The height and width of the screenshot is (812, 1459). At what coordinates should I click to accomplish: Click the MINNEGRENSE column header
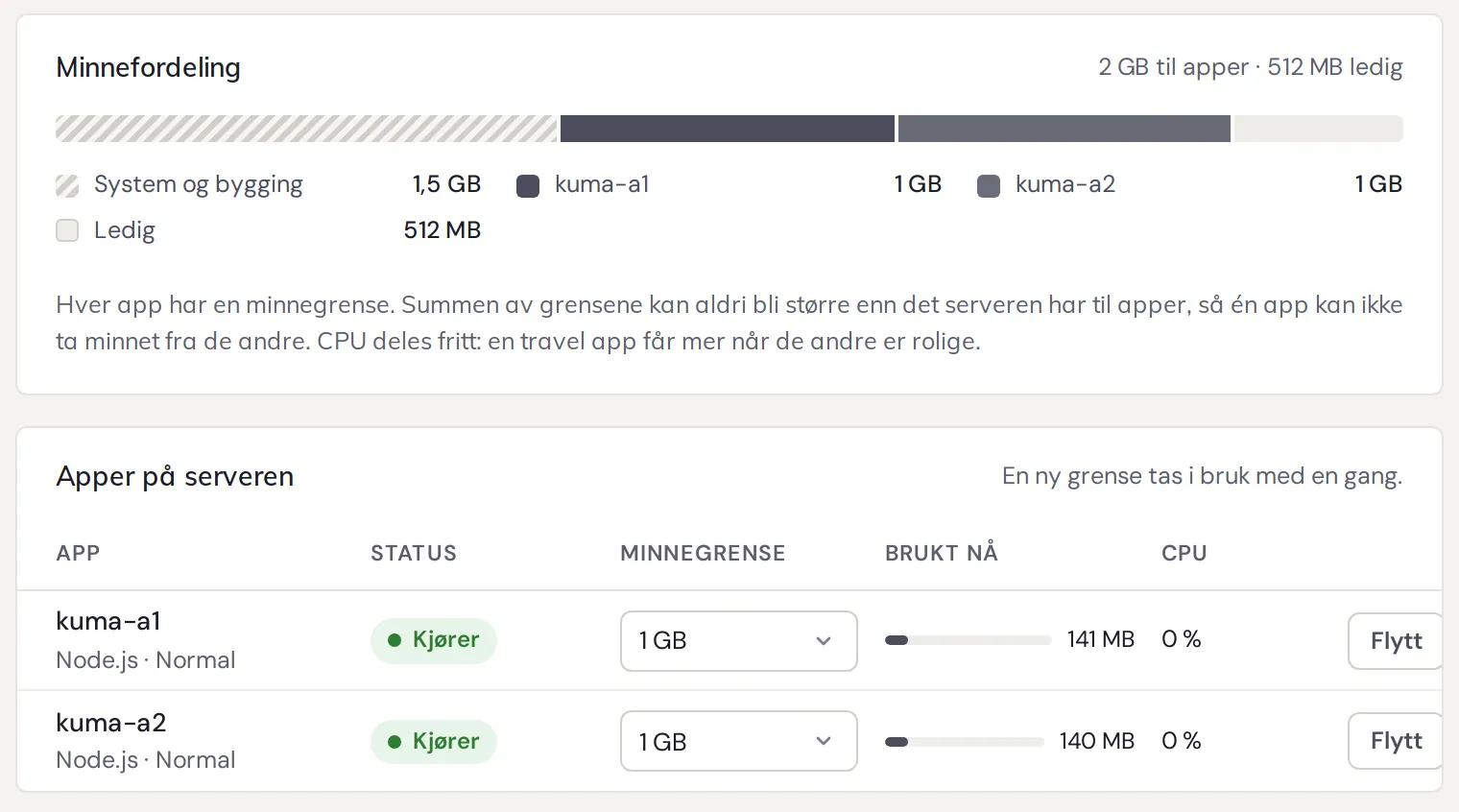click(x=703, y=553)
